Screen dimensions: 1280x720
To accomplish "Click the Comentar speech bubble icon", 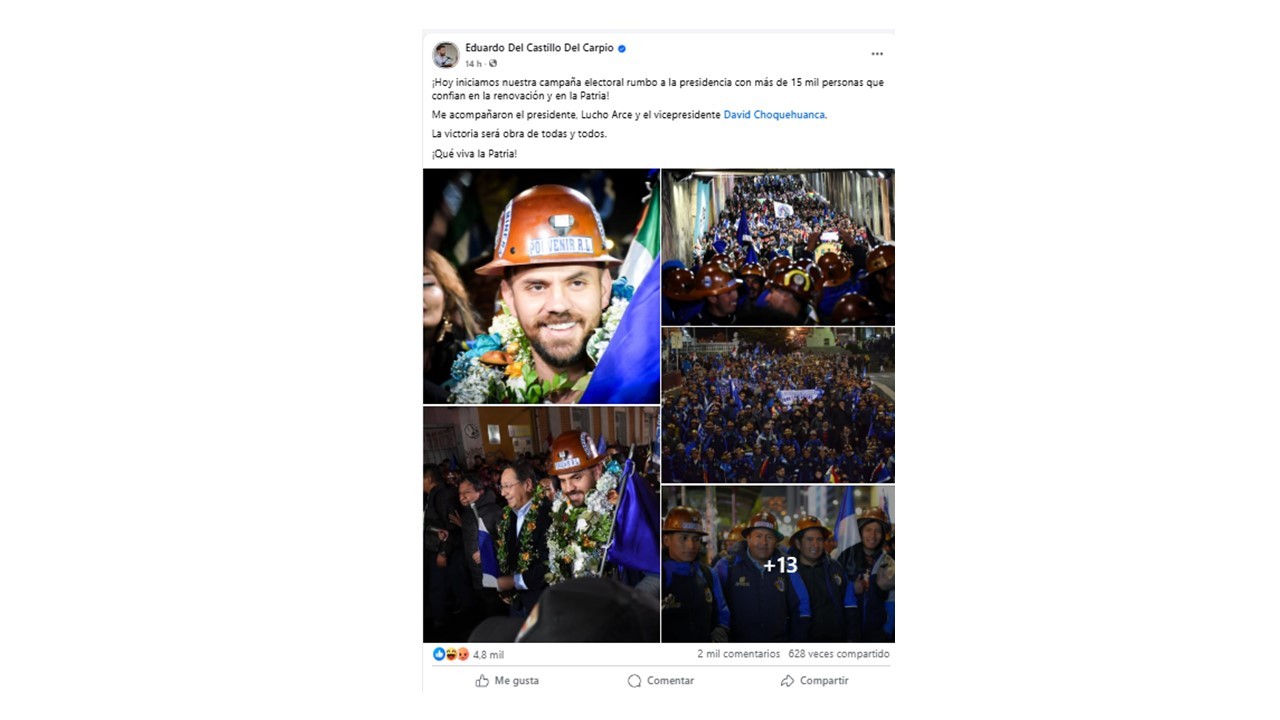I will (634, 681).
